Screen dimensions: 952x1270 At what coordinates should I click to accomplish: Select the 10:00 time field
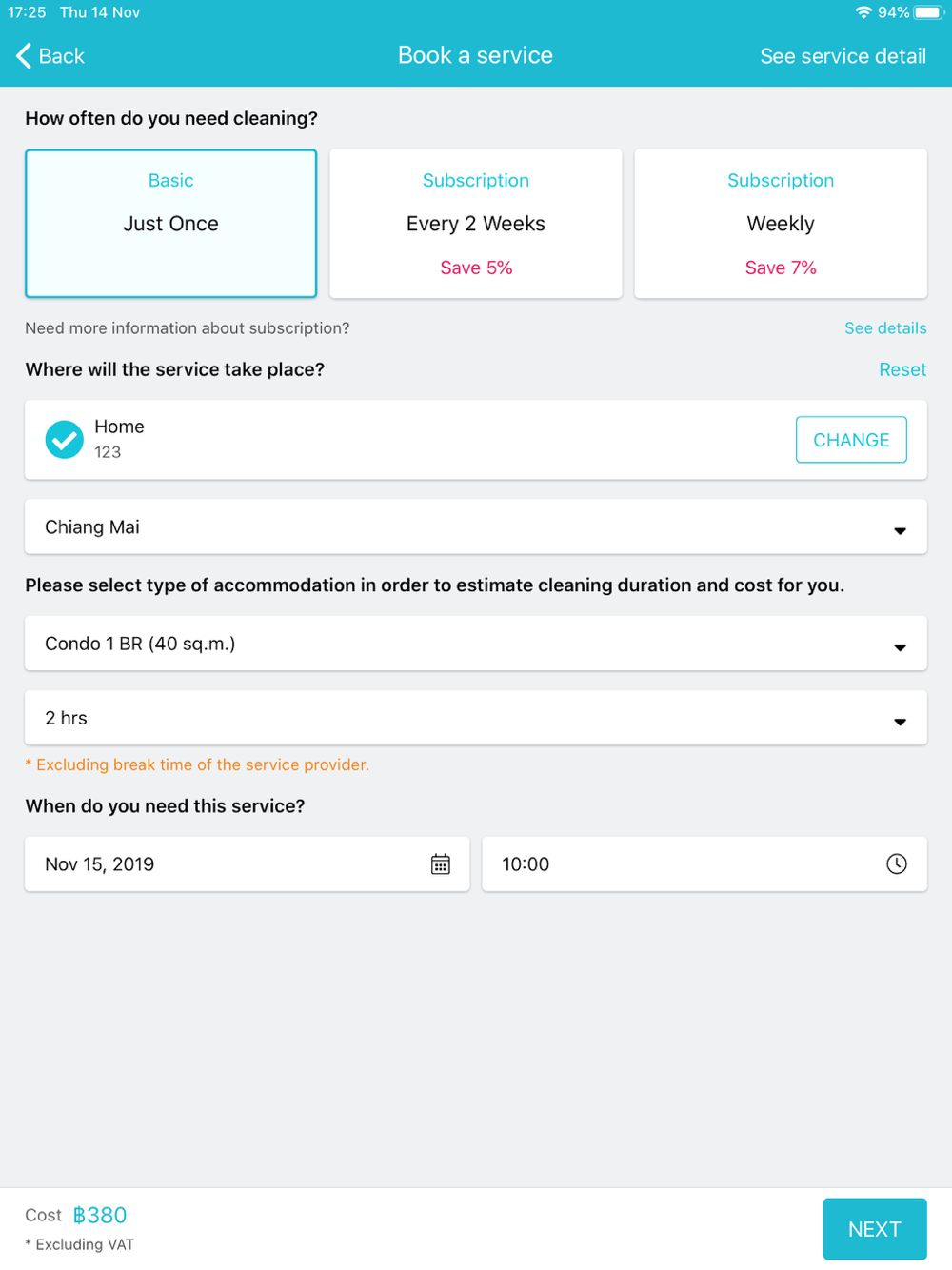pos(704,864)
